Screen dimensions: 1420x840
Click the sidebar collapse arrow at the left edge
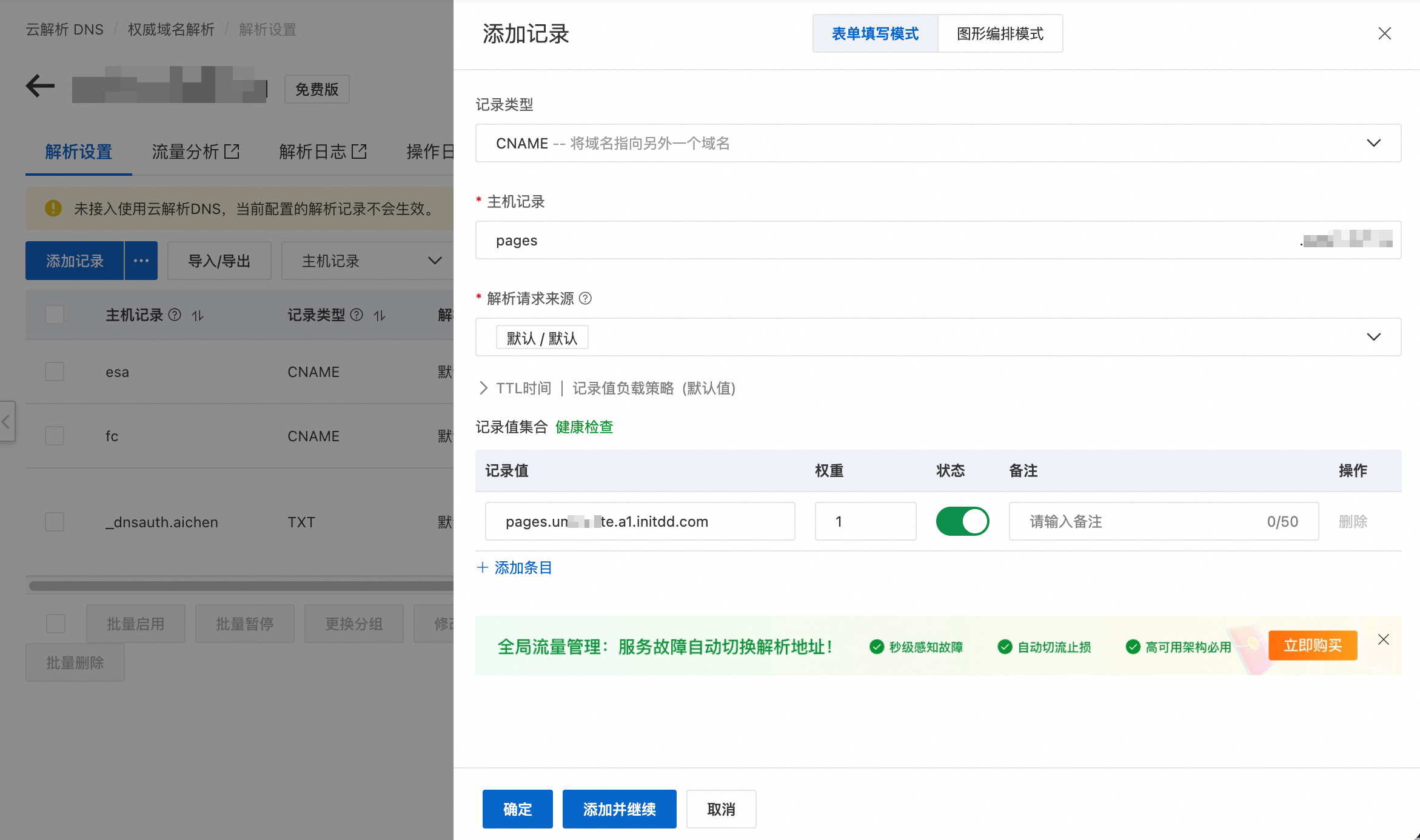point(6,421)
